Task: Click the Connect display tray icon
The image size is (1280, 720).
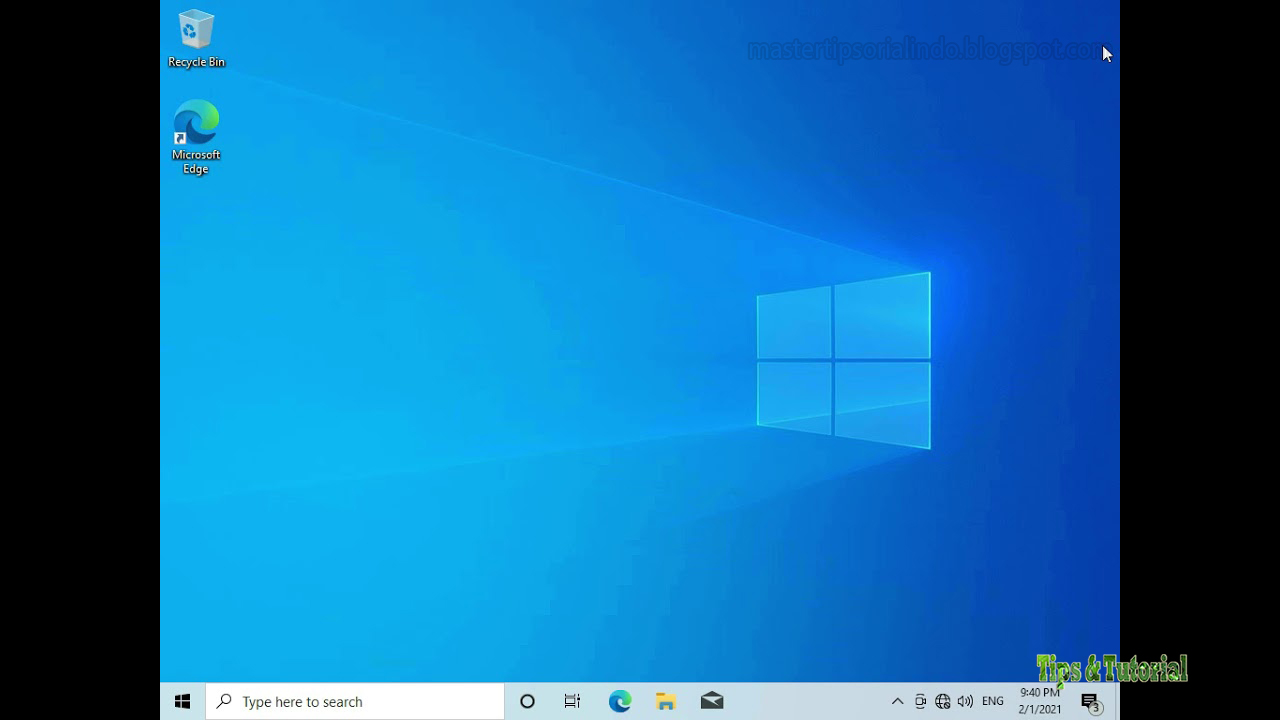Action: click(920, 701)
